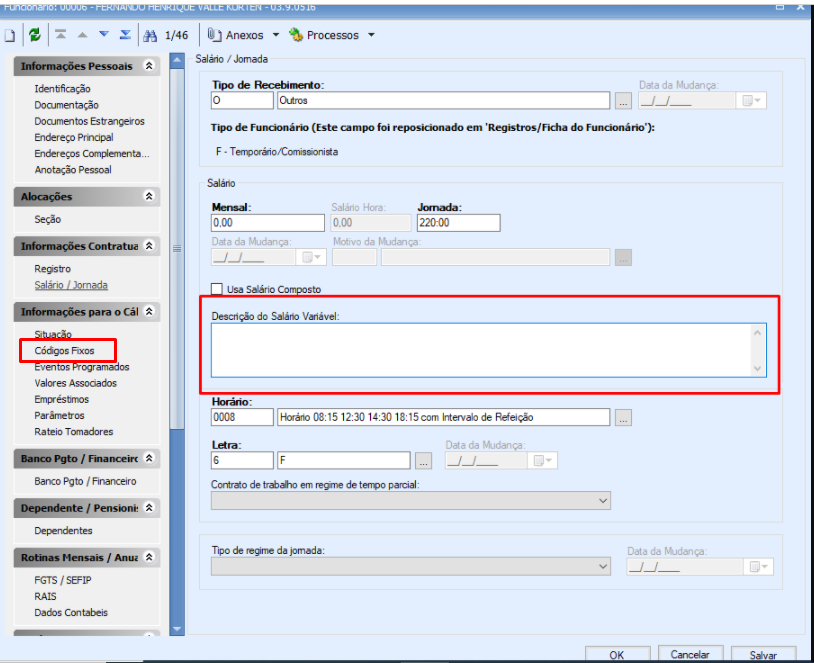The image size is (814, 663).
Task: Click the new record page icon
Action: click(10, 35)
